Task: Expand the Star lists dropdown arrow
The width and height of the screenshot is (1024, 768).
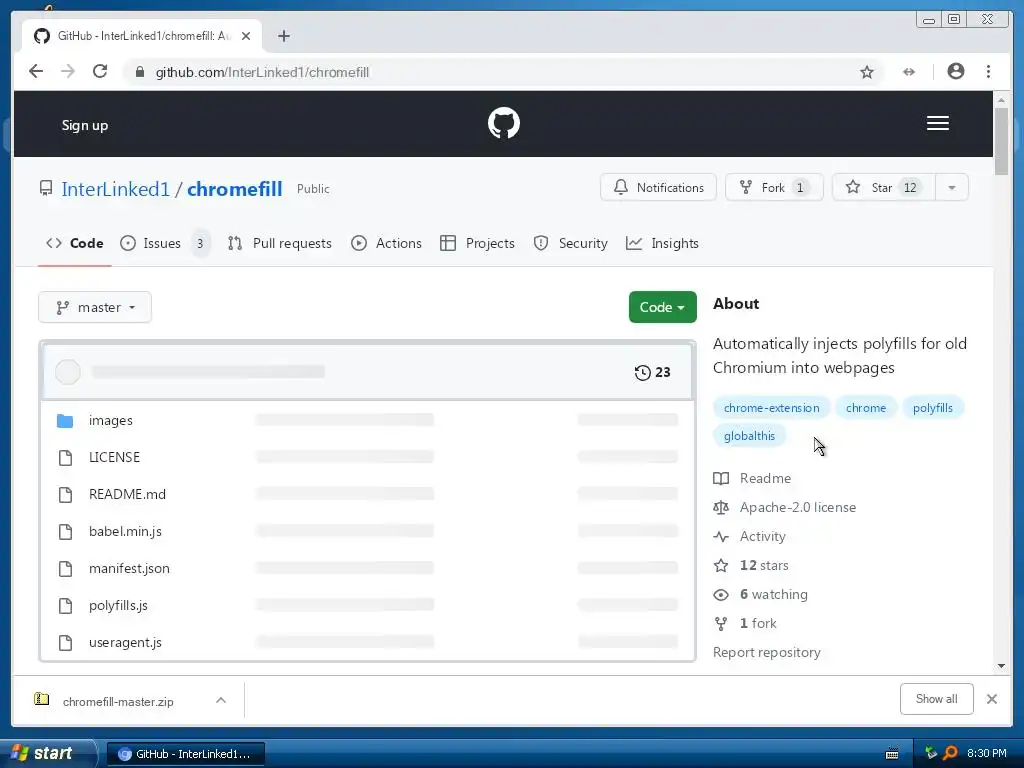Action: pyautogui.click(x=952, y=187)
